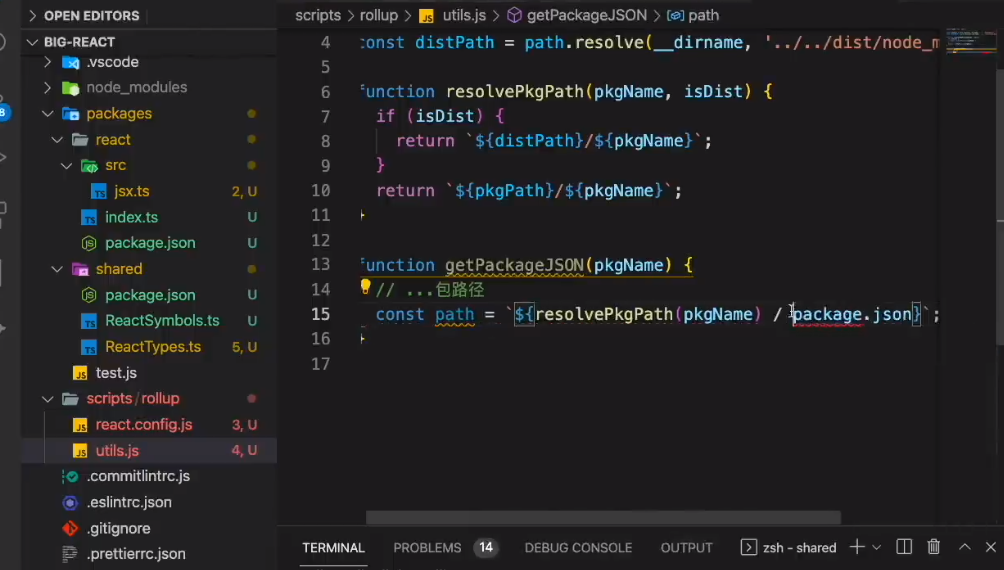1004x570 pixels.
Task: Open the new terminal launch profile dropdown
Action: tap(877, 548)
